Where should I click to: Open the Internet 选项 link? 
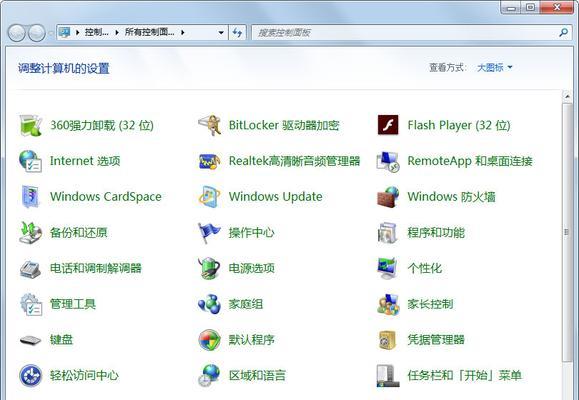(x=85, y=161)
